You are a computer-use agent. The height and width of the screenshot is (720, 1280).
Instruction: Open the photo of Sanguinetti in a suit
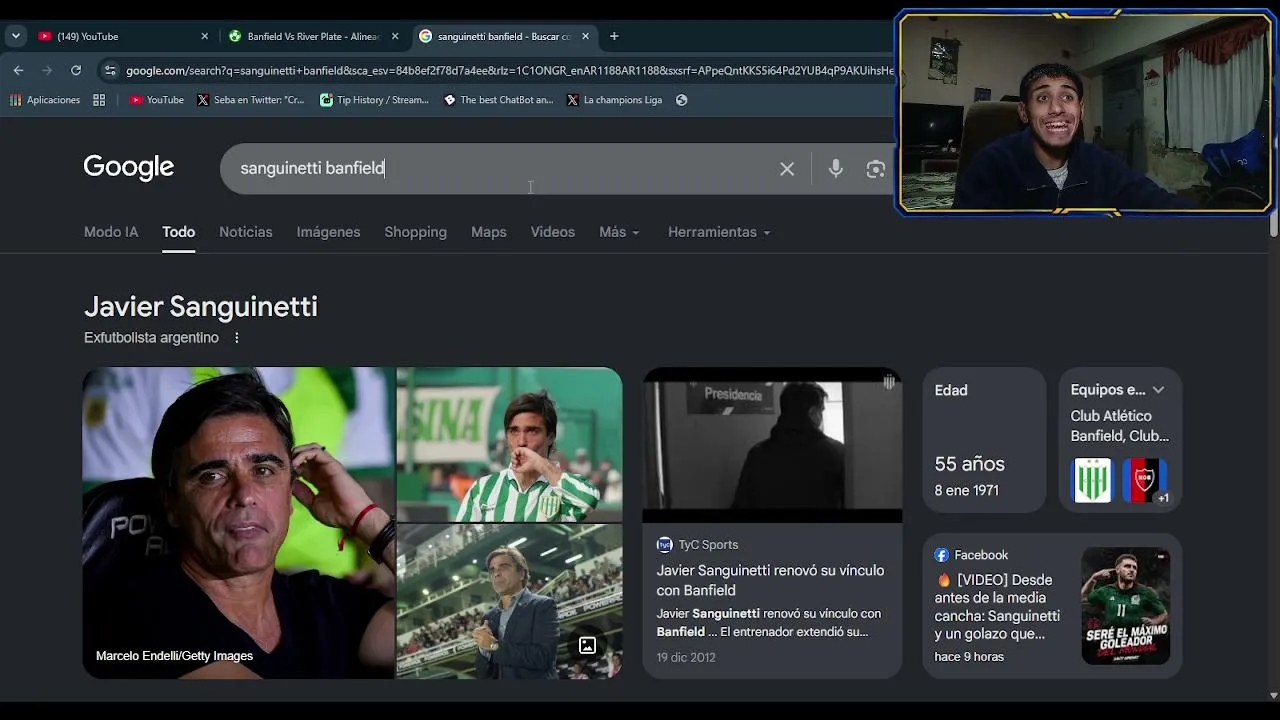[x=509, y=602]
